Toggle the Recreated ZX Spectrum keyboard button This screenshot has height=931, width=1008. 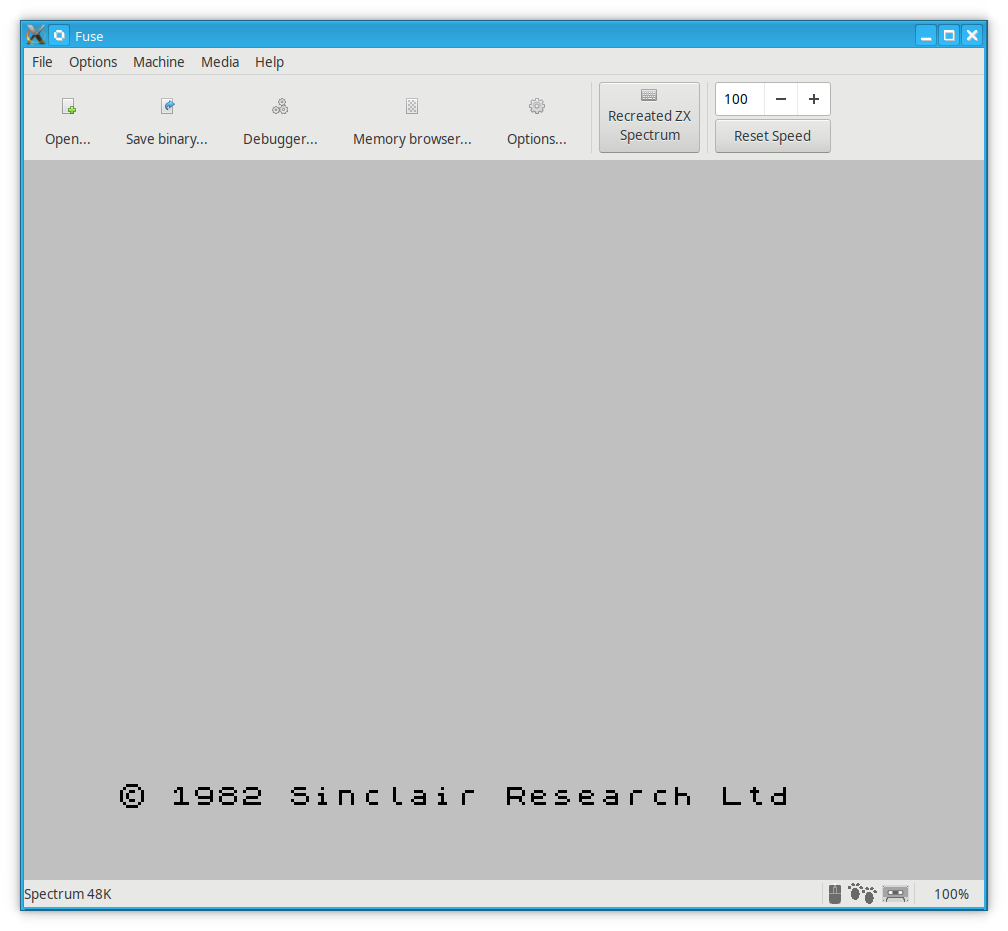649,118
